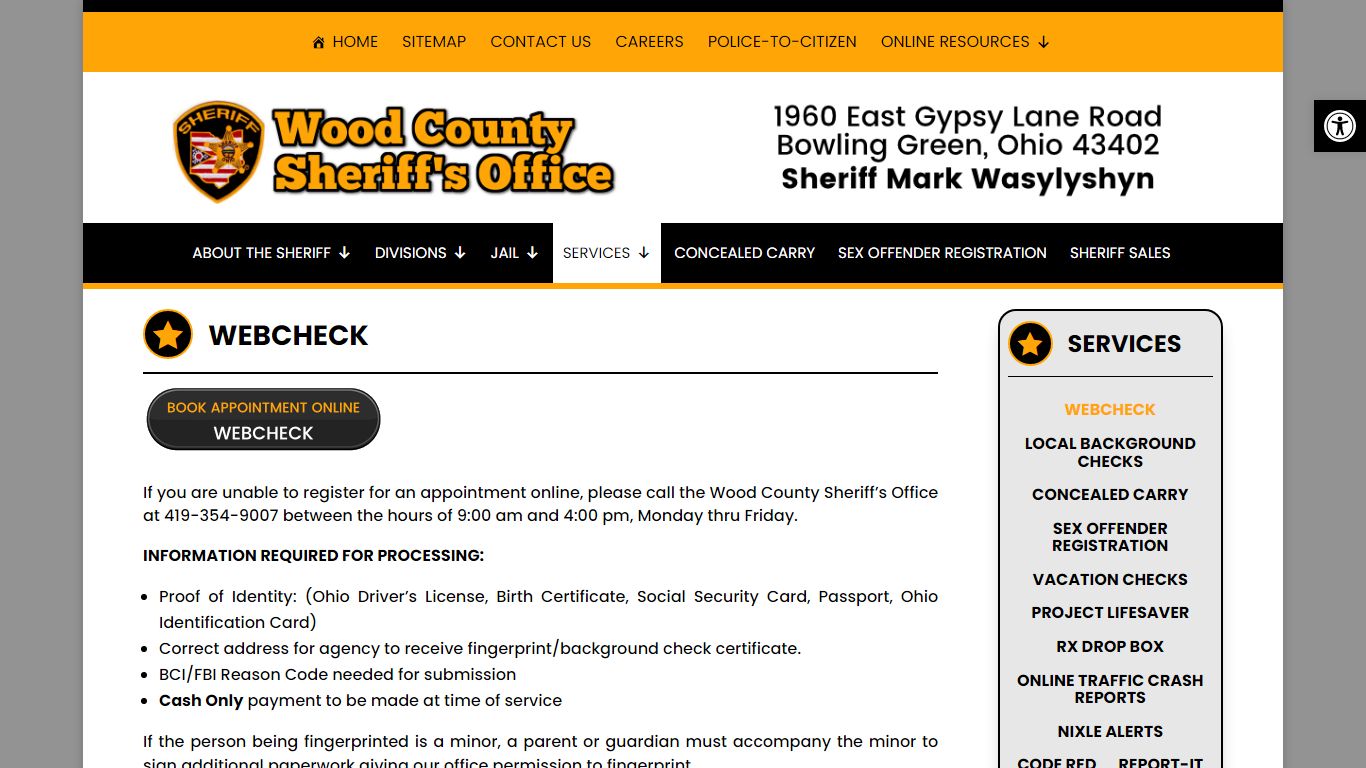This screenshot has height=768, width=1366.
Task: Click the star icon beside the WEBCHECK heading
Action: (x=168, y=334)
